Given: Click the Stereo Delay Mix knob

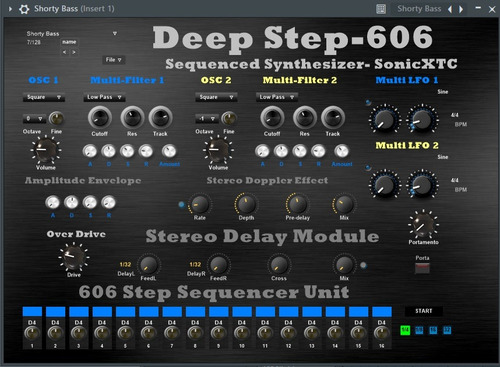Looking at the screenshot, I should click(x=344, y=265).
